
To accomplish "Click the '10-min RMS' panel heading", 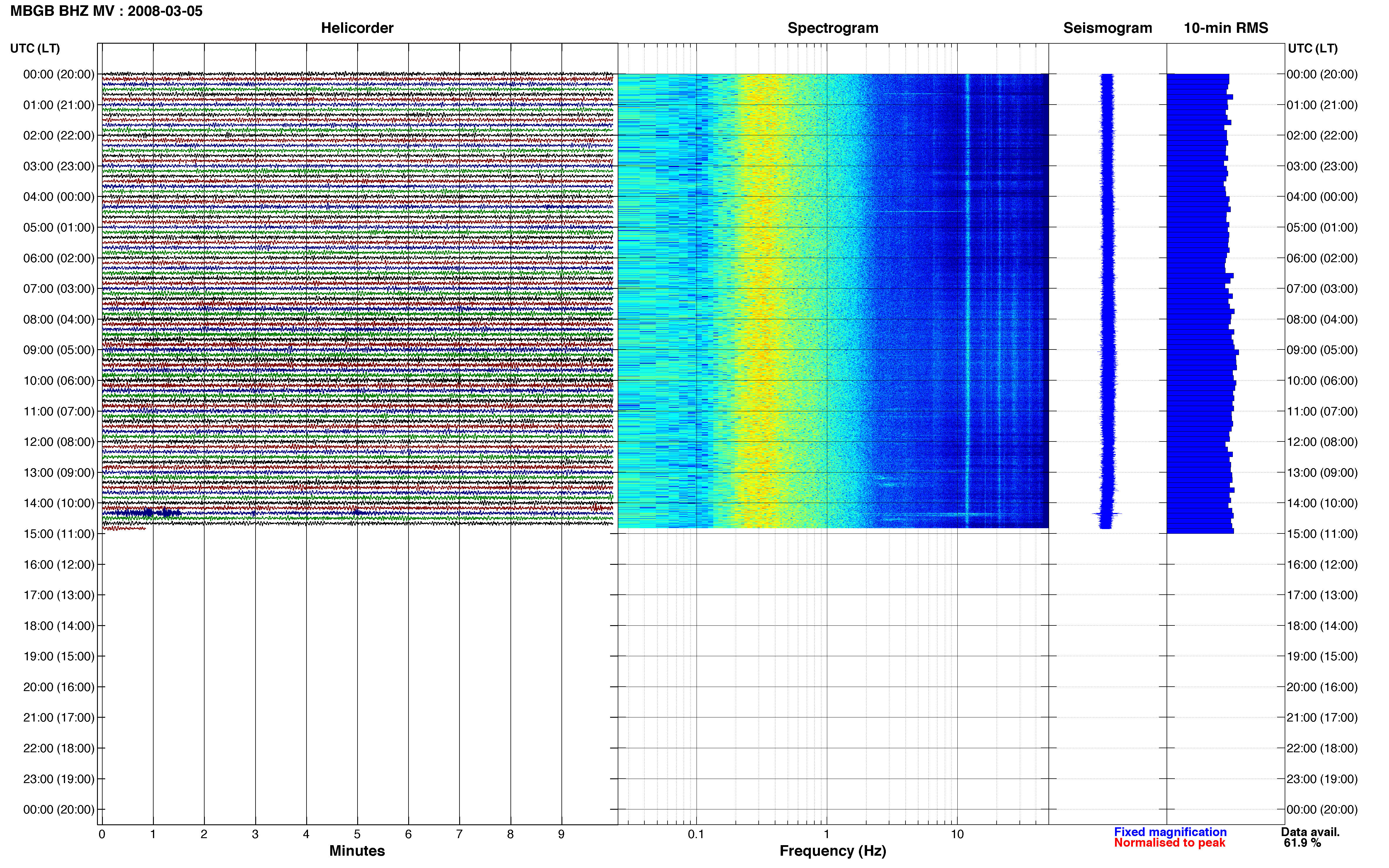I will coord(1226,28).
